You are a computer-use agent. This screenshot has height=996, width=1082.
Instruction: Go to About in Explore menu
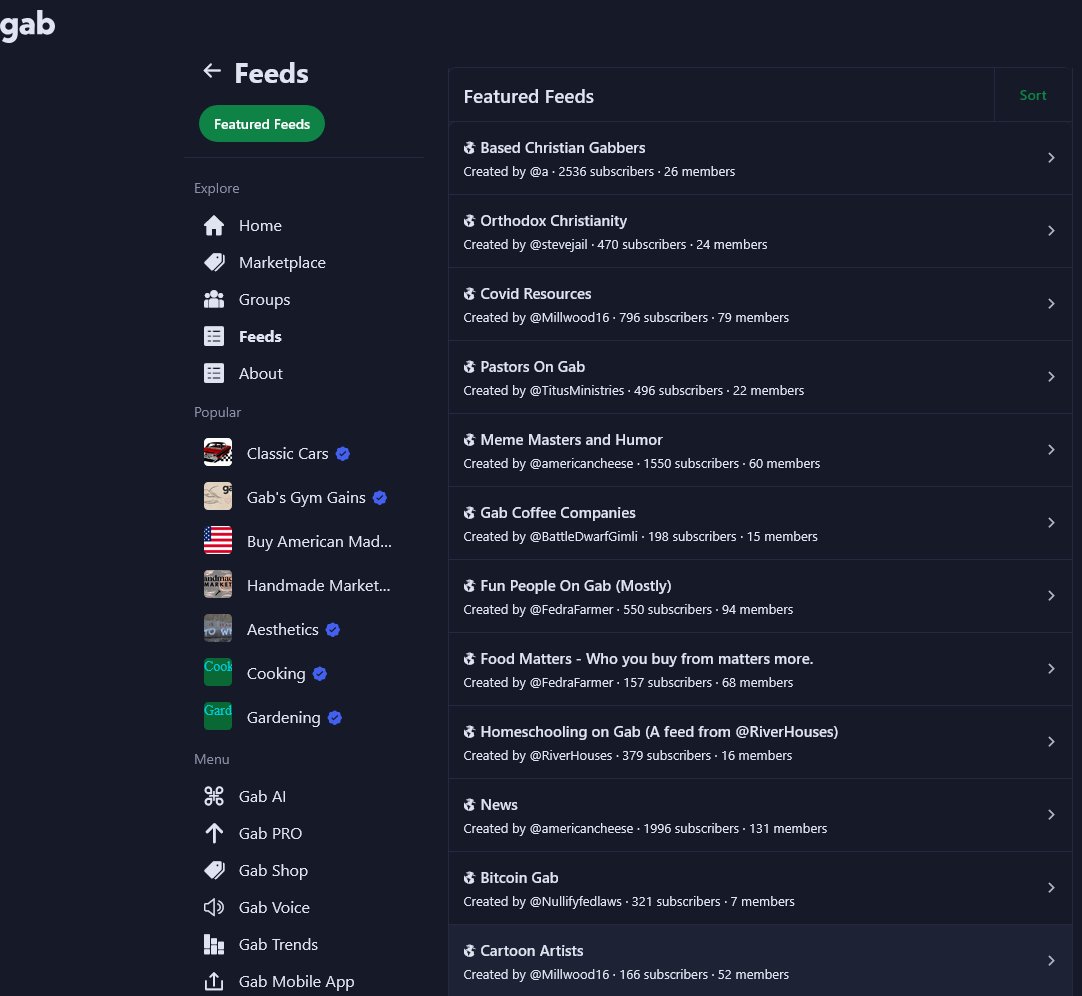coord(261,373)
